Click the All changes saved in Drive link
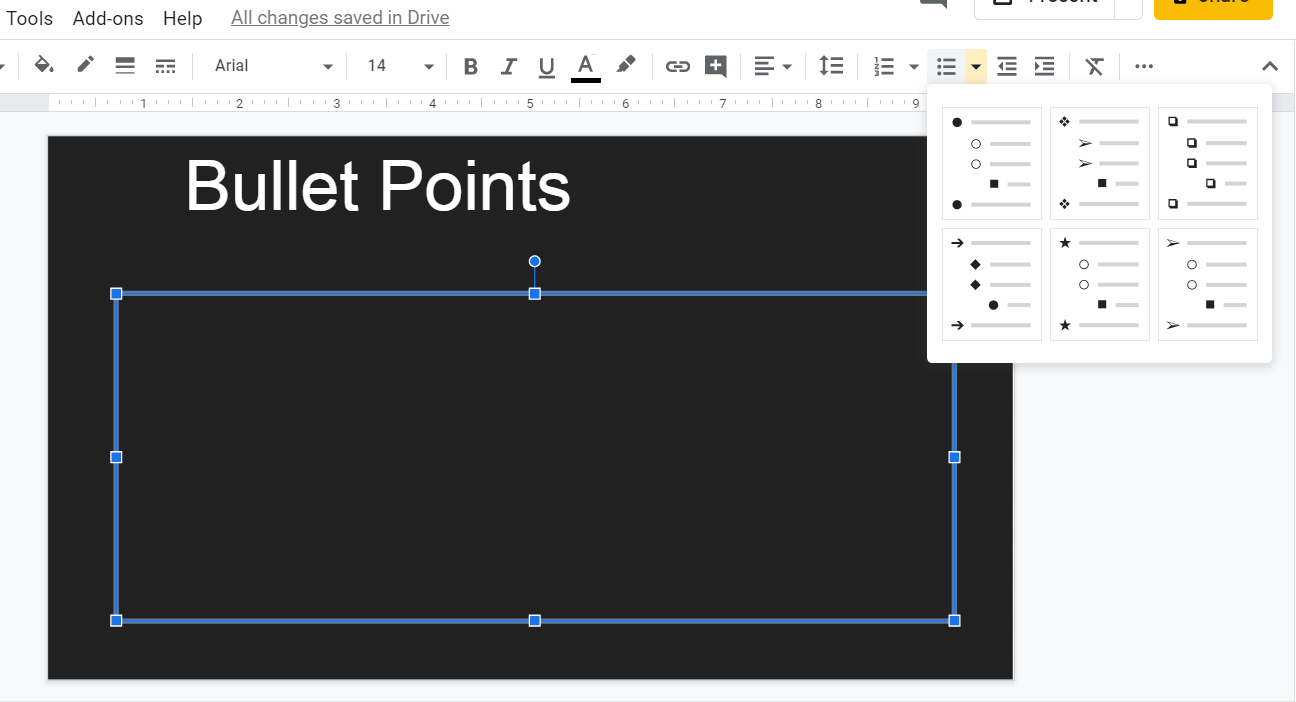Screen dimensions: 1296x702 (x=340, y=18)
